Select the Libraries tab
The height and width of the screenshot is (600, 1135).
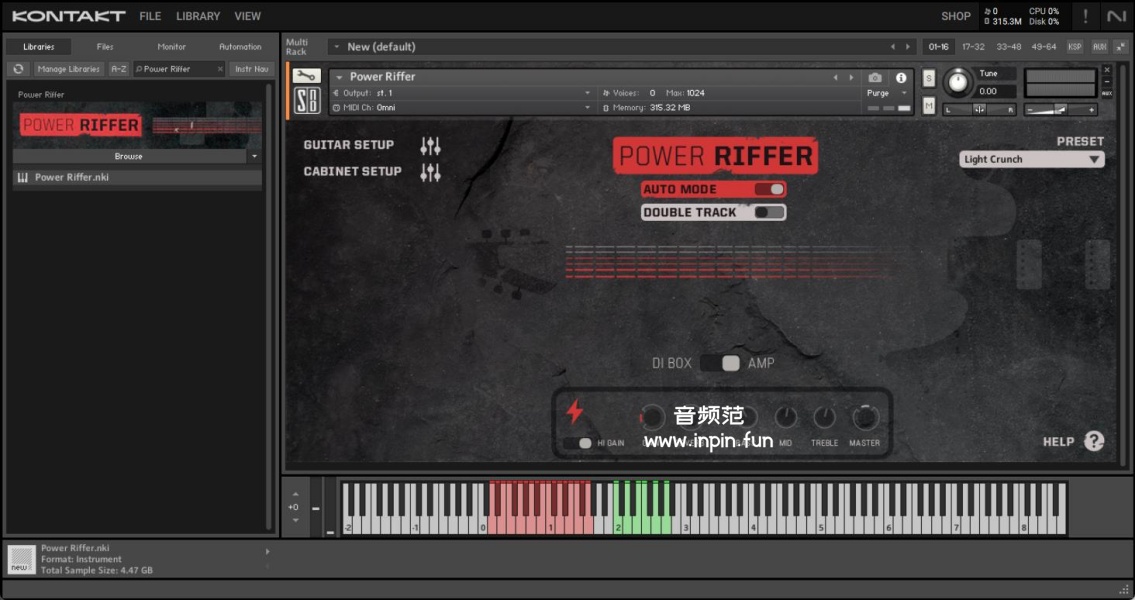[x=38, y=46]
